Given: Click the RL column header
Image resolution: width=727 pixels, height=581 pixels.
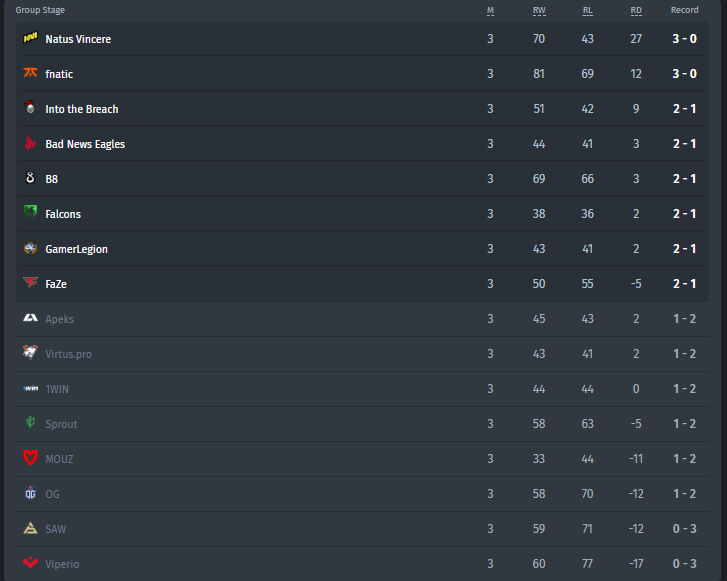Looking at the screenshot, I should click(x=587, y=11).
